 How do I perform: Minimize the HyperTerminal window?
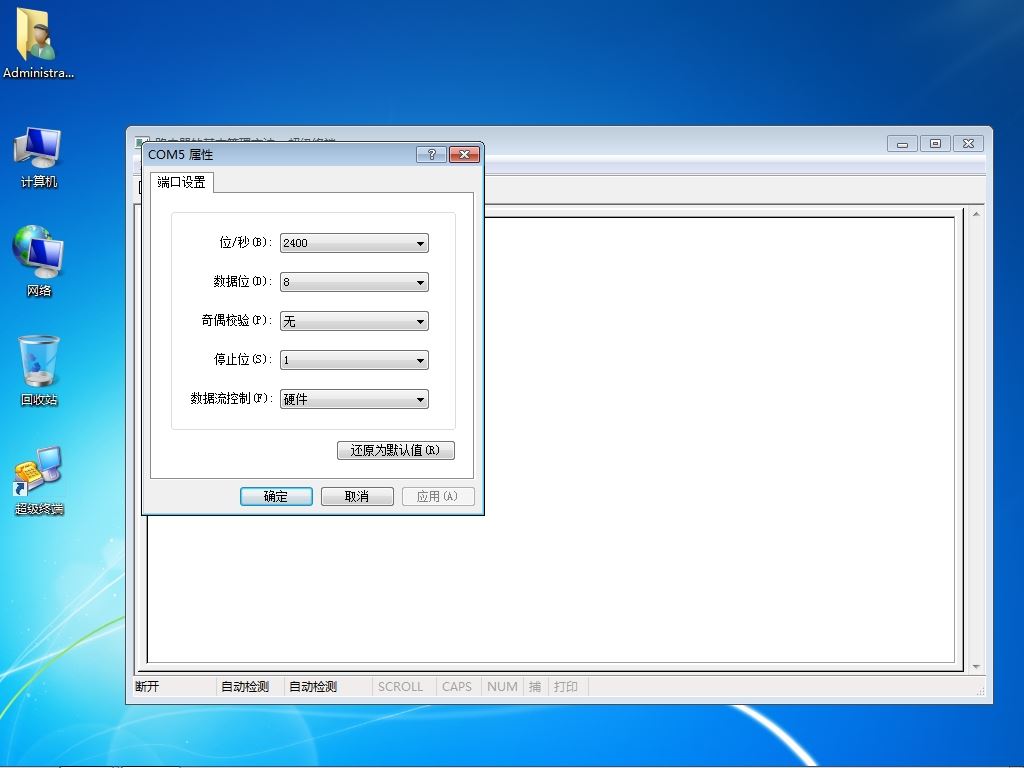(902, 144)
